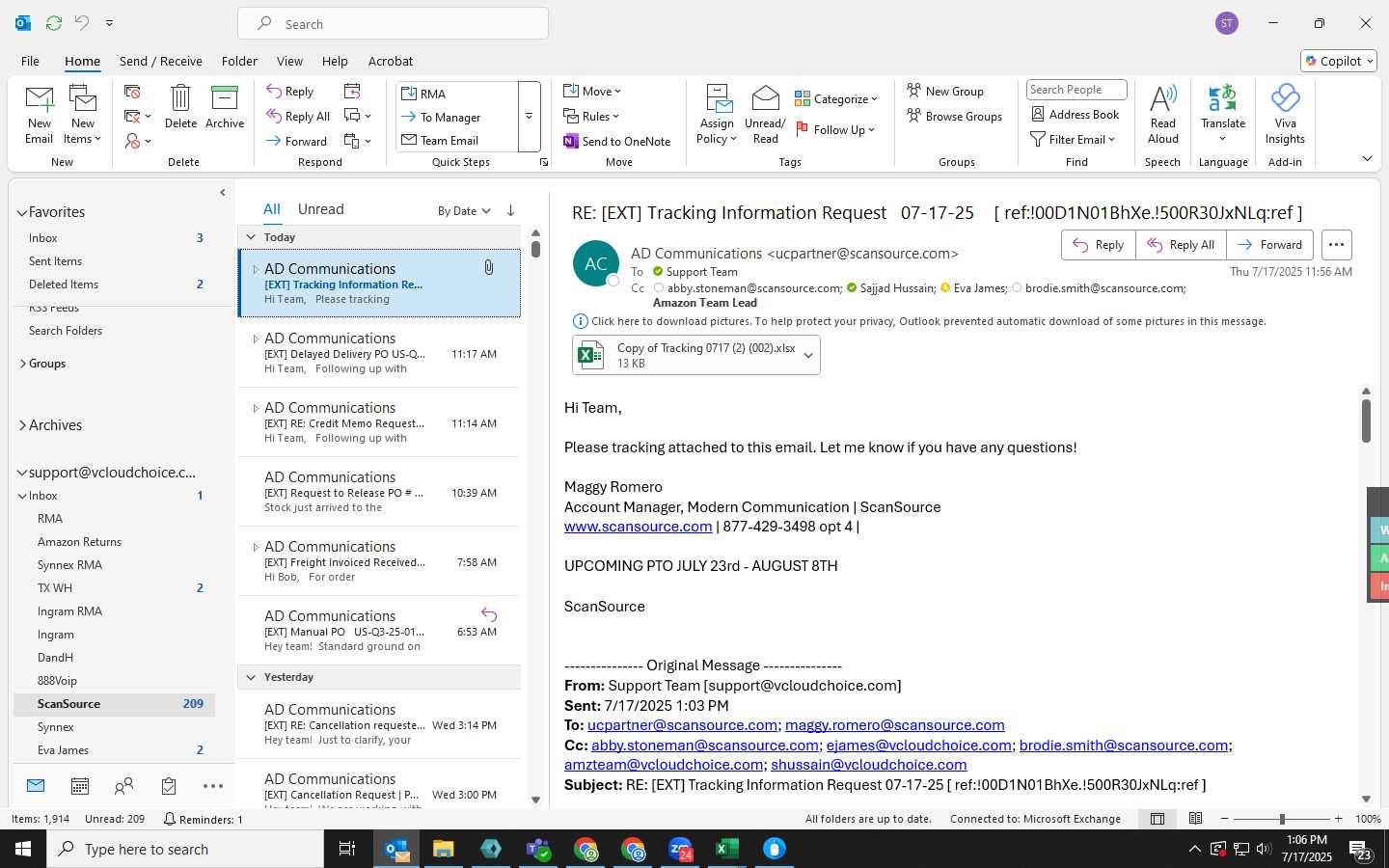Expand the Archives folder
This screenshot has width=1389, height=868.
pos(21,425)
